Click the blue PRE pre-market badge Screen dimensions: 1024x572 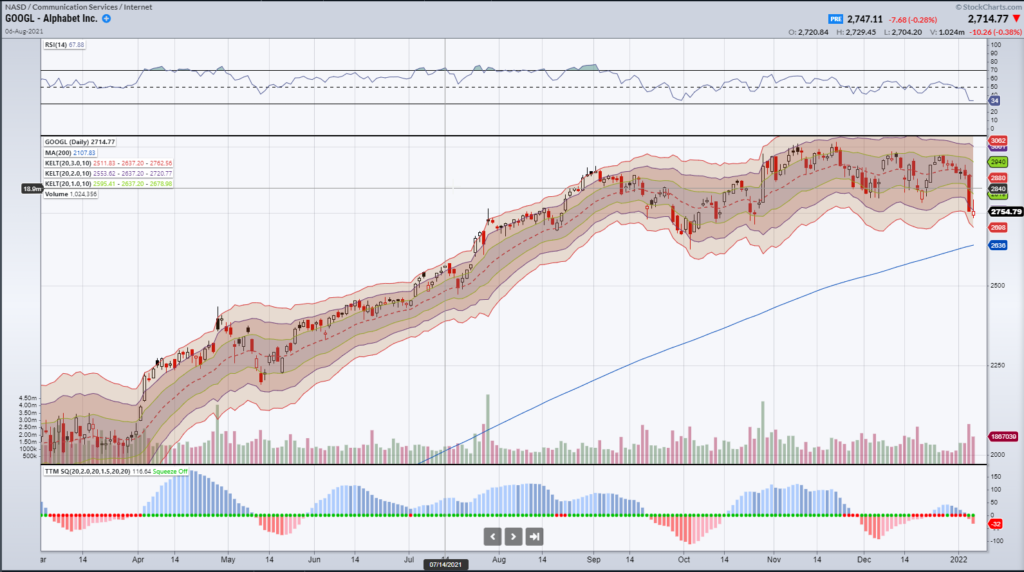(x=835, y=20)
